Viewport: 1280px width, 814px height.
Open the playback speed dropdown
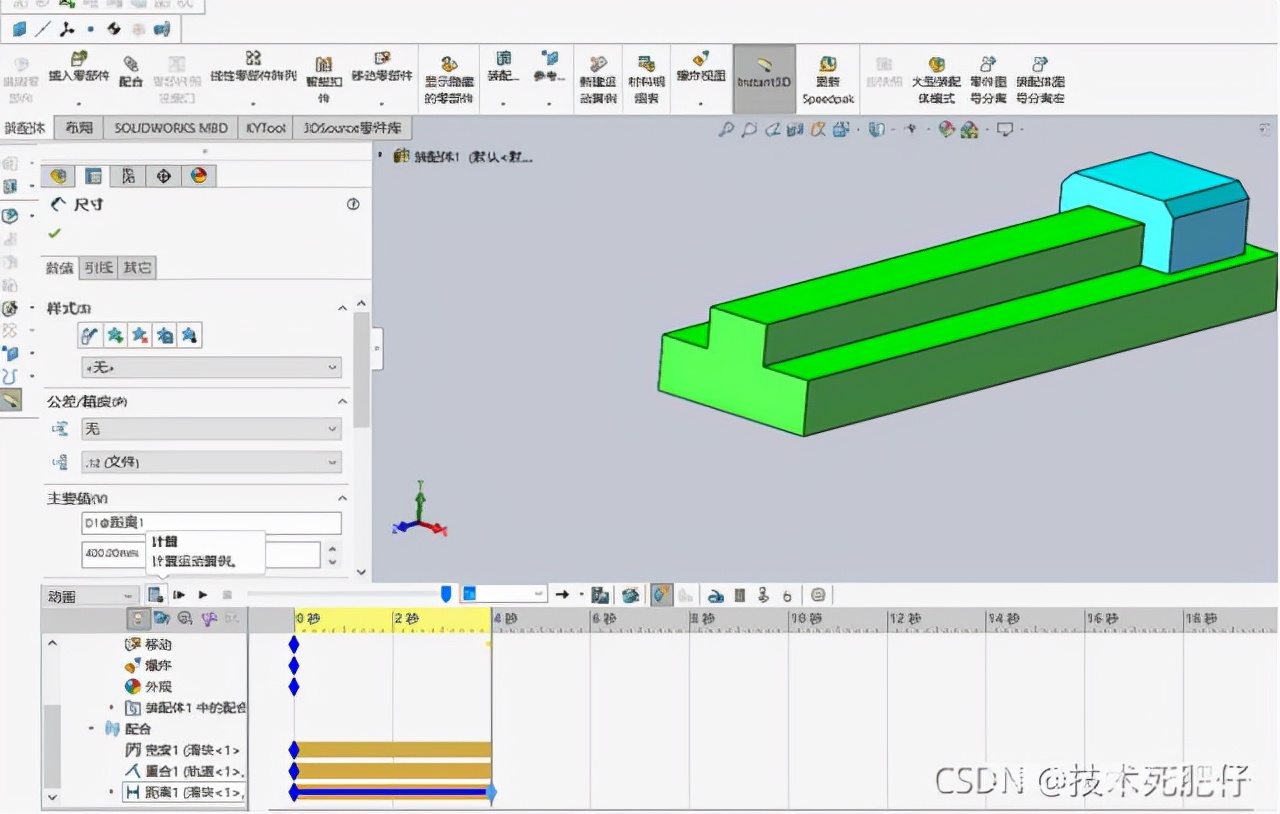503,594
